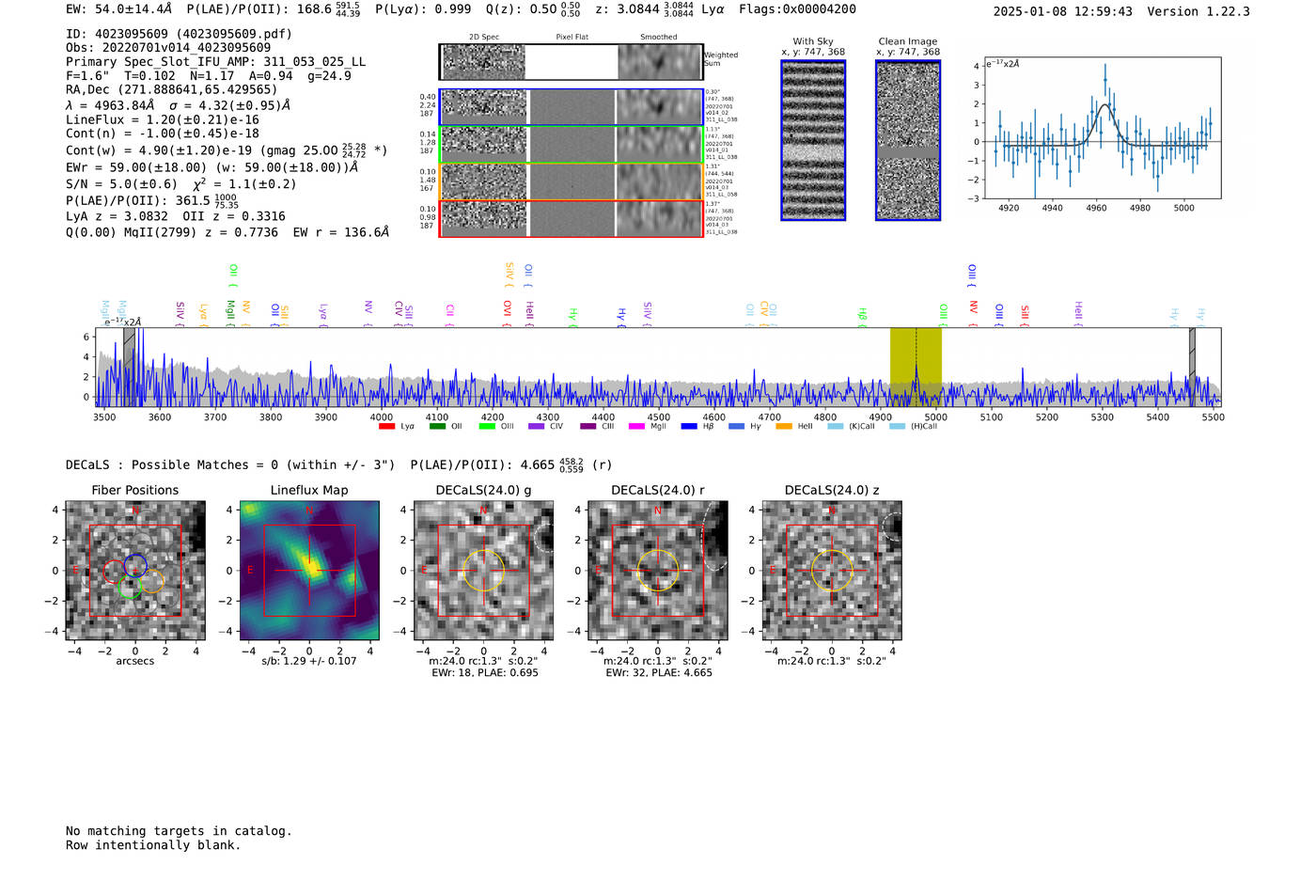
Task: Click the weighted sum 2D Spec cutout
Action: point(483,62)
